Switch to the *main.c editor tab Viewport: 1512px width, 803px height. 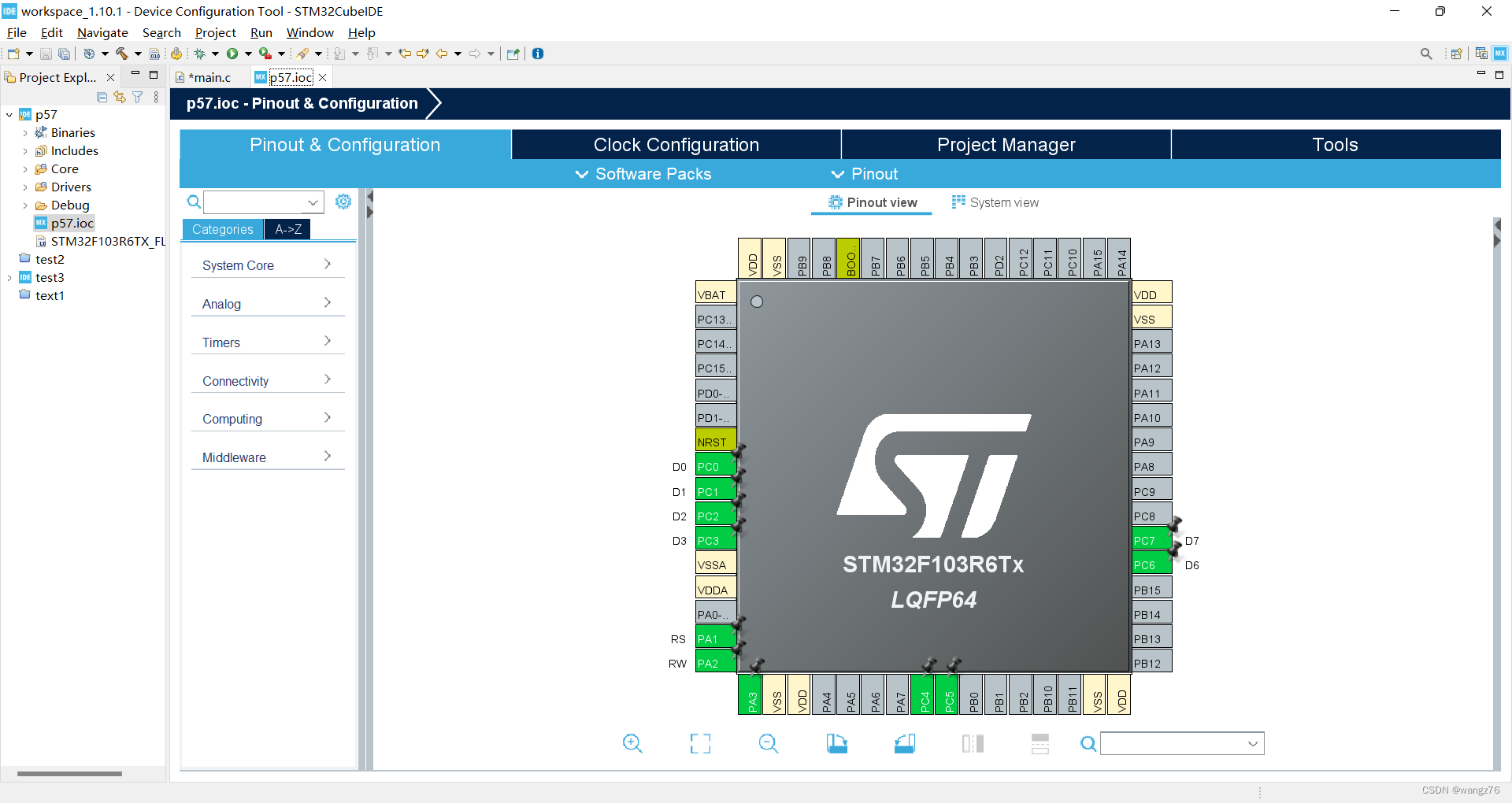[x=209, y=77]
